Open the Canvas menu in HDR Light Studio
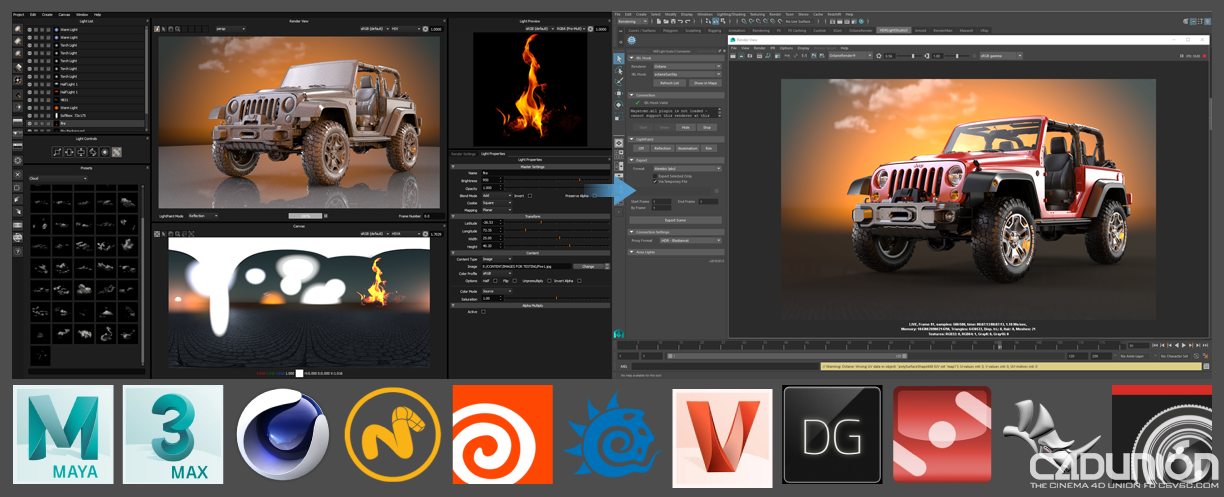Viewport: 1224px width, 497px height. coord(64,15)
